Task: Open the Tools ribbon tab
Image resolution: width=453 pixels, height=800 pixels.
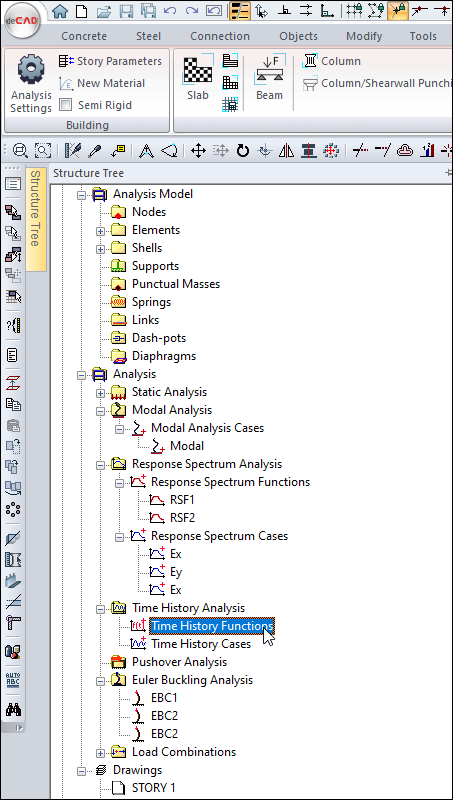Action: pyautogui.click(x=423, y=36)
